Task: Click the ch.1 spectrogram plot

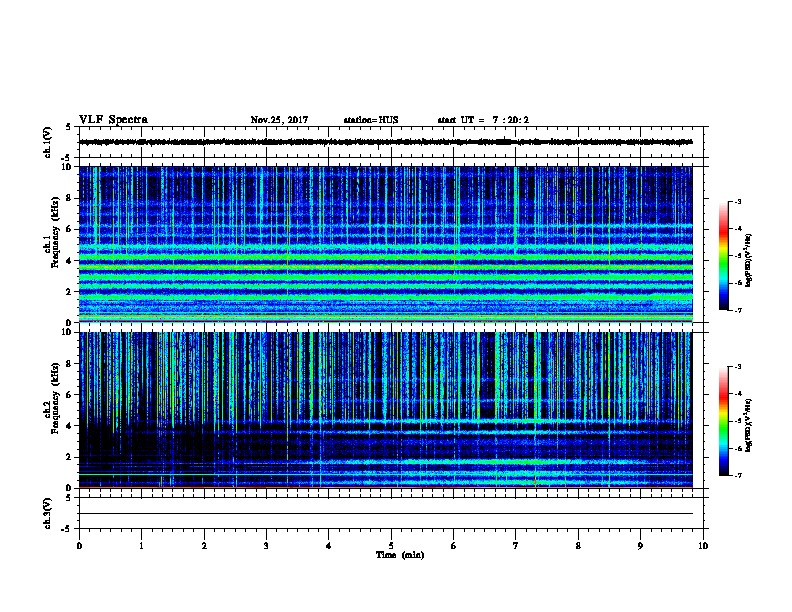Action: pos(386,244)
